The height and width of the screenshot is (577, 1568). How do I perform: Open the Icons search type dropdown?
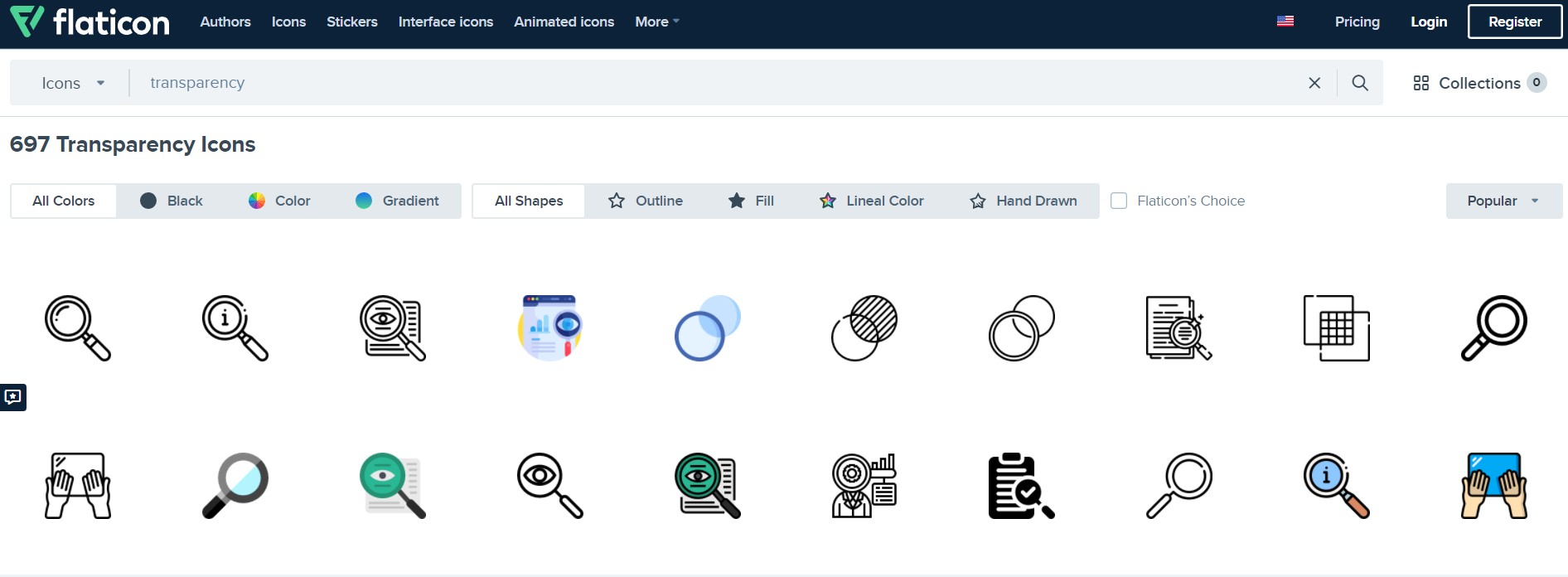(73, 83)
